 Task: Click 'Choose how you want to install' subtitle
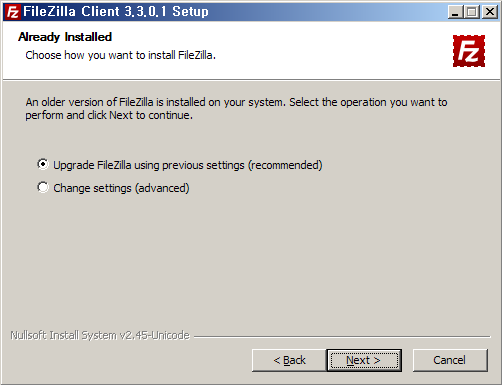[121, 55]
